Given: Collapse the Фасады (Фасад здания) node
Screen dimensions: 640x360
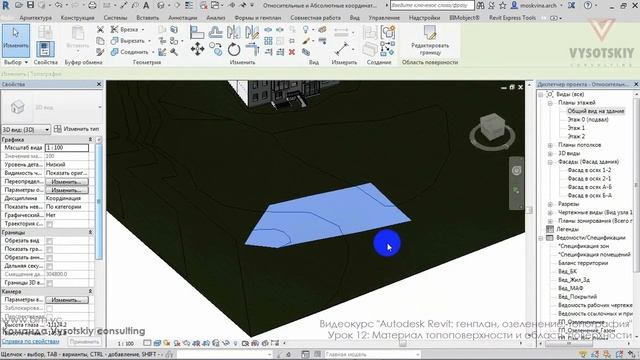Looking at the screenshot, I should (550, 162).
